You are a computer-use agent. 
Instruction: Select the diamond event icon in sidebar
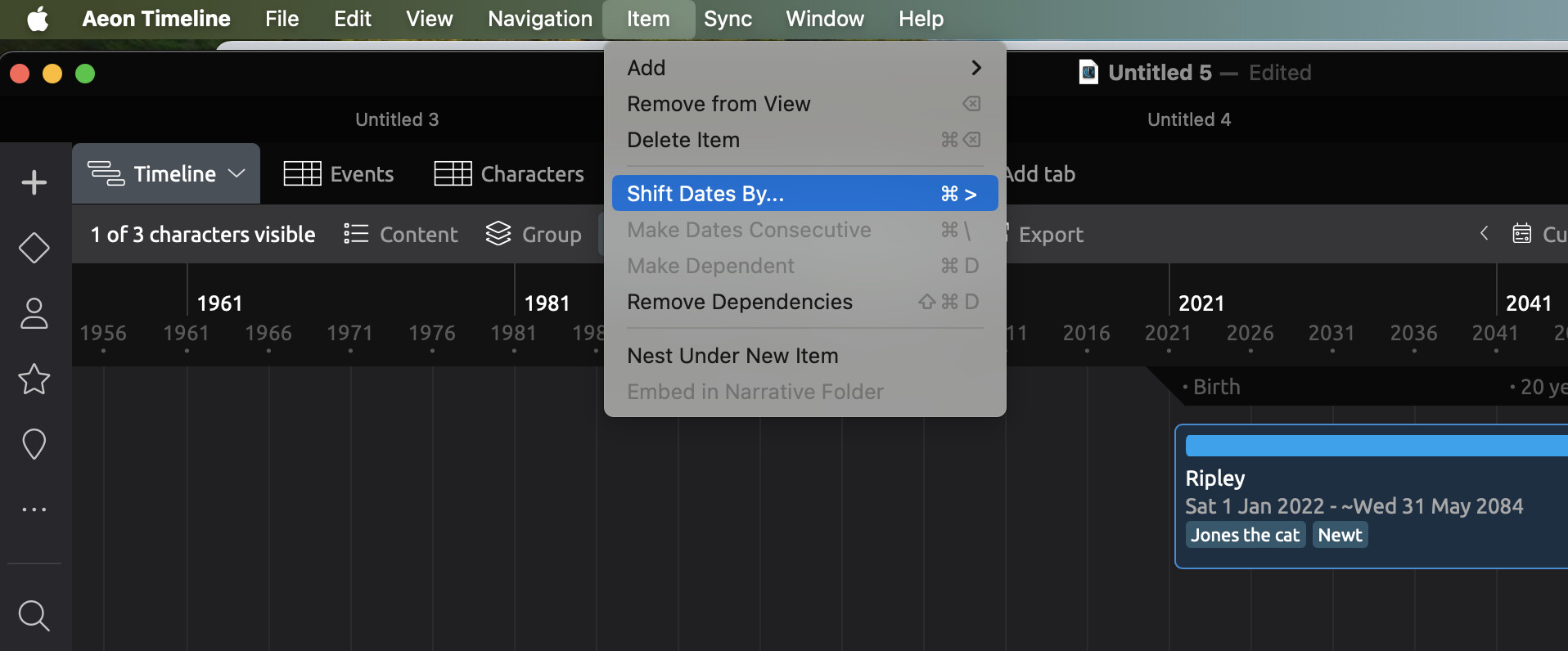tap(34, 248)
